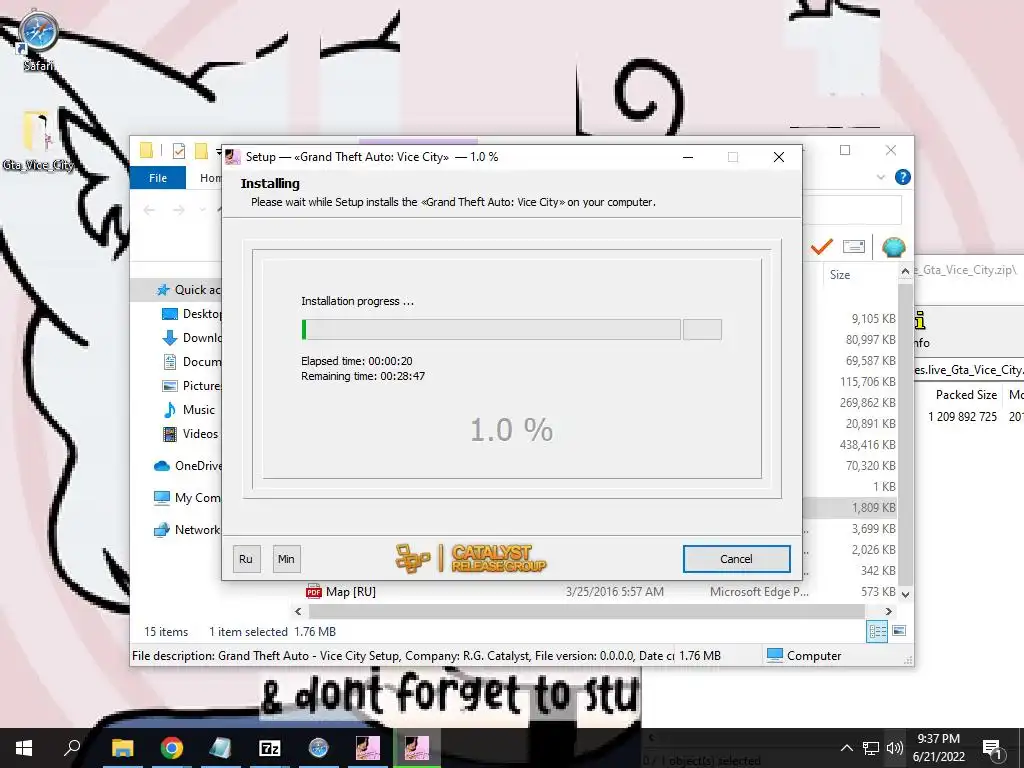Click the Back arrow in File Explorer
The width and height of the screenshot is (1024, 768).
tap(150, 210)
